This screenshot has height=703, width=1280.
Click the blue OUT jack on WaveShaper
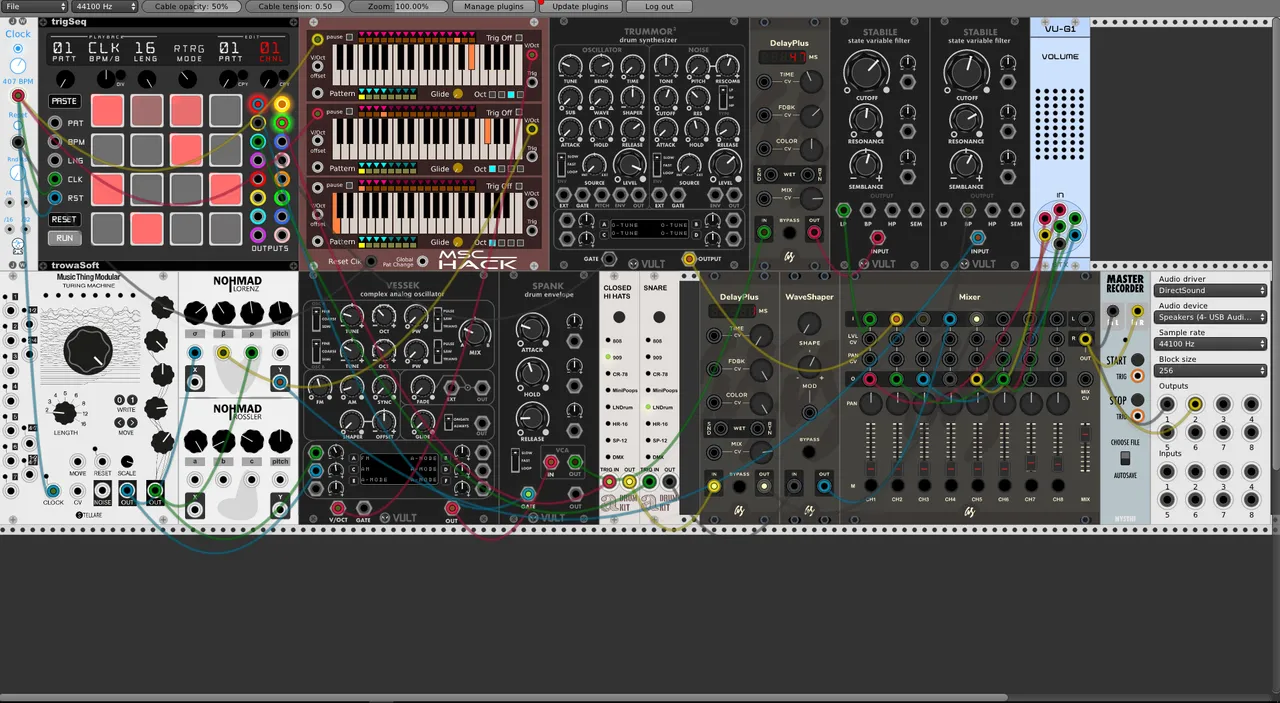pos(824,487)
